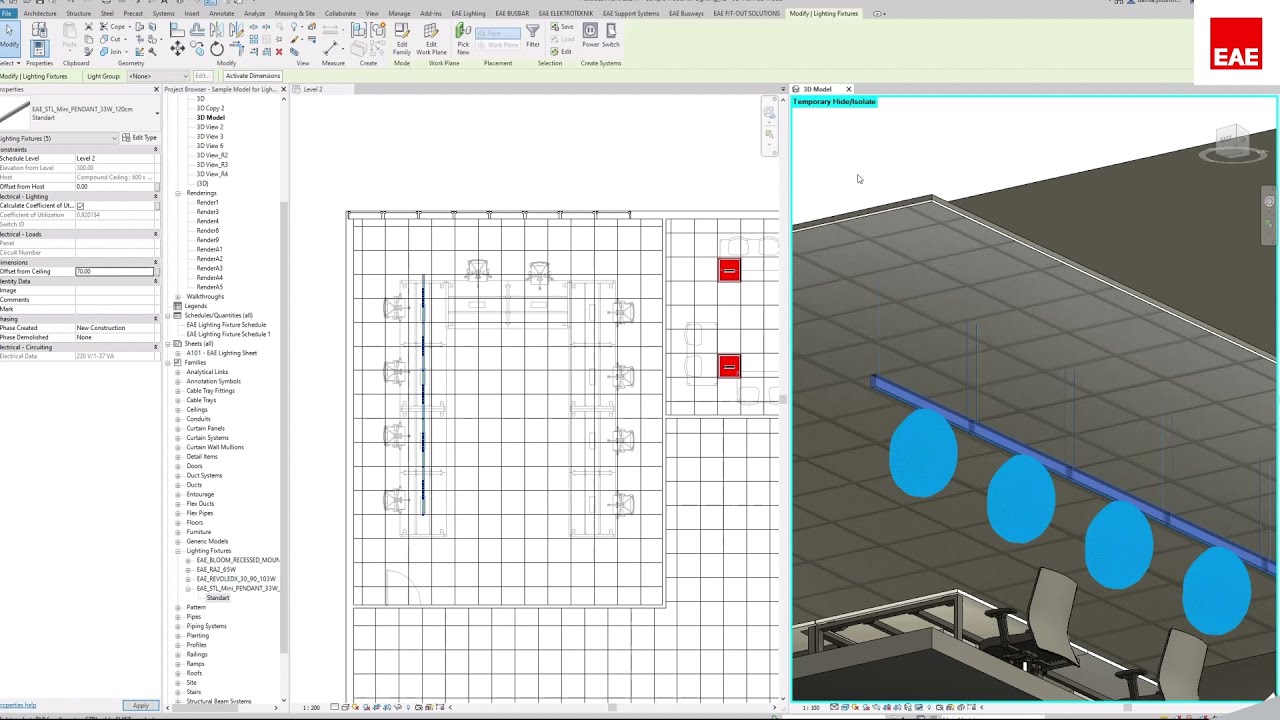Collapse the Schedules/Quantities node
The width and height of the screenshot is (1280, 720).
(168, 316)
